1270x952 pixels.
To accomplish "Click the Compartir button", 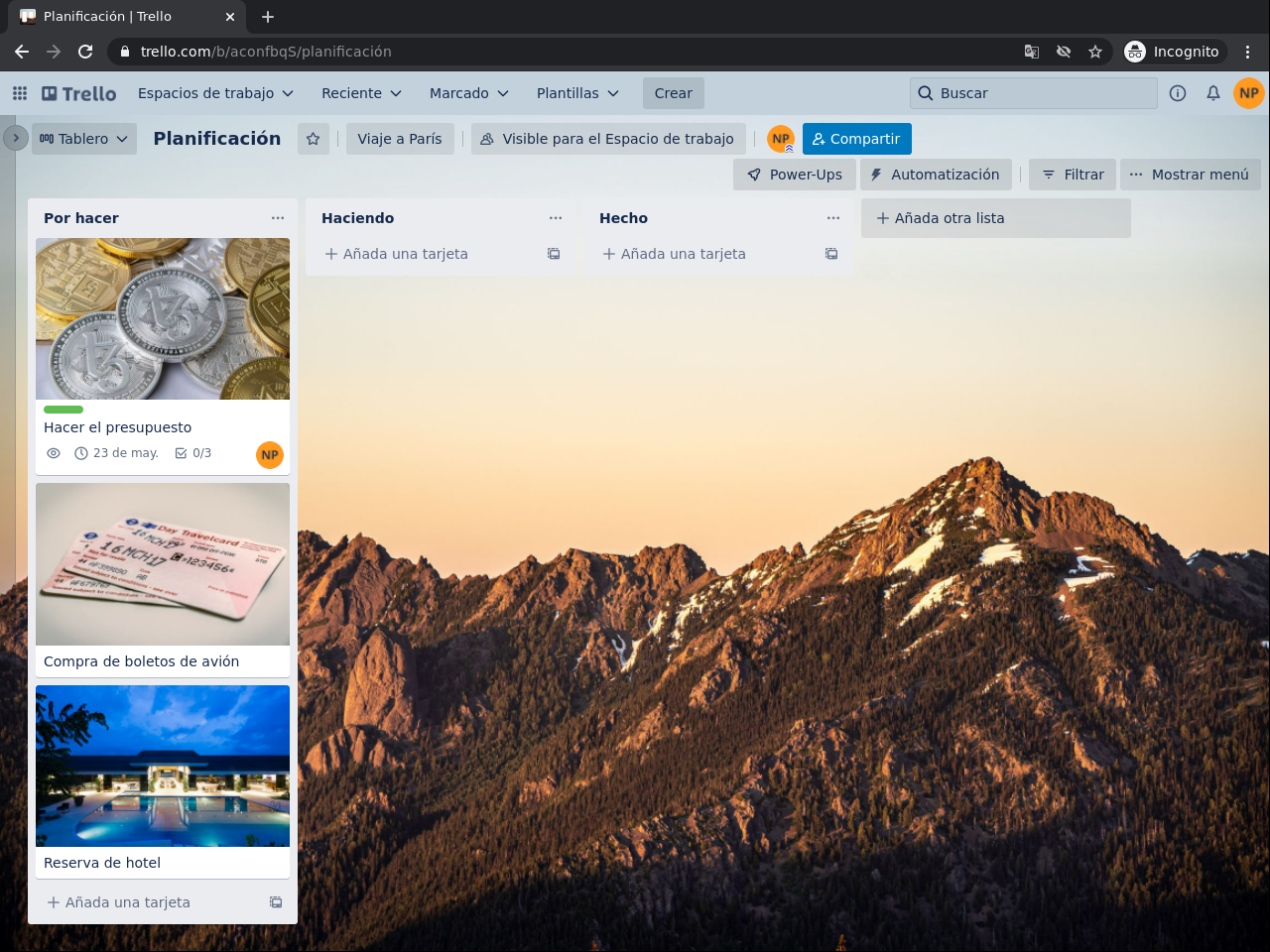I will coord(857,139).
